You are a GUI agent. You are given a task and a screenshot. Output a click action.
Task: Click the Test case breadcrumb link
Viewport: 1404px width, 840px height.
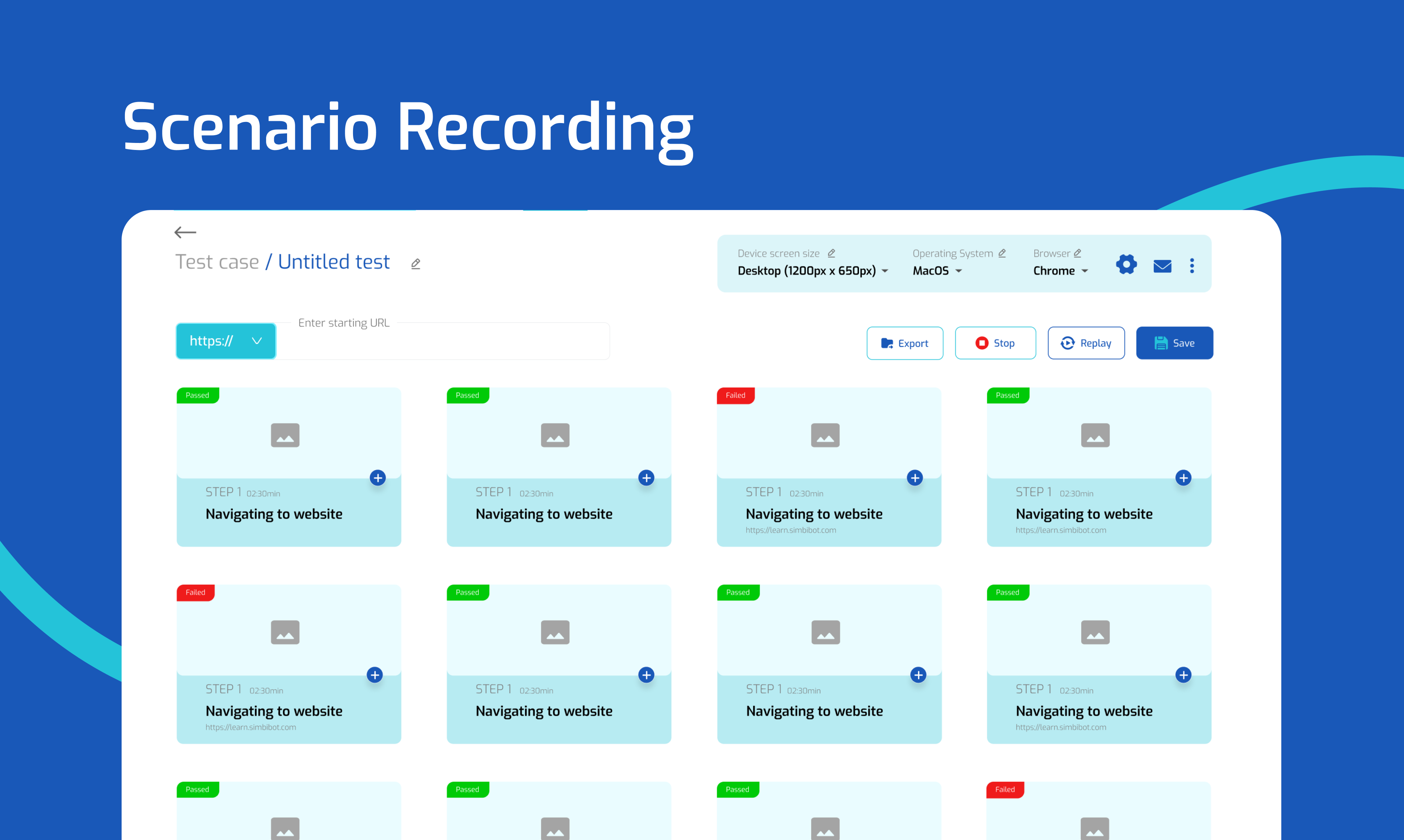217,262
